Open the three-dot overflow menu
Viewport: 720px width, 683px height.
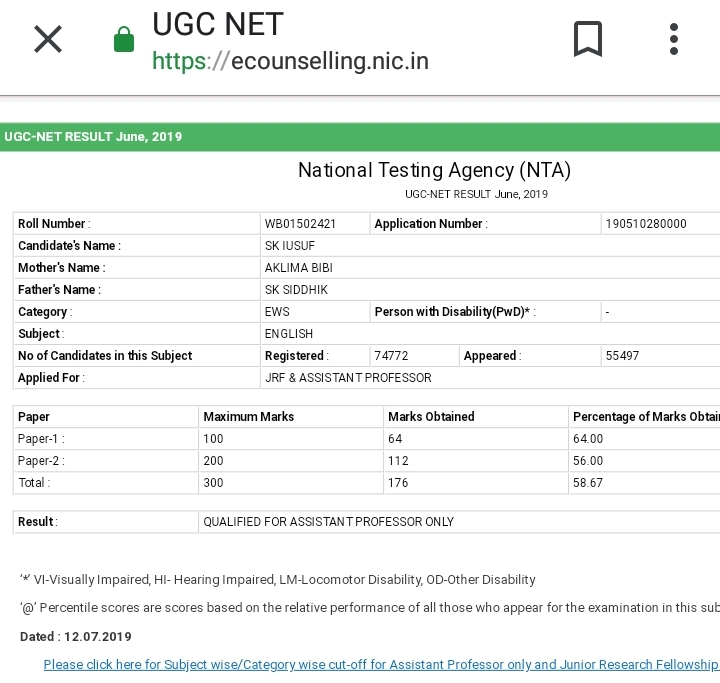pos(674,40)
